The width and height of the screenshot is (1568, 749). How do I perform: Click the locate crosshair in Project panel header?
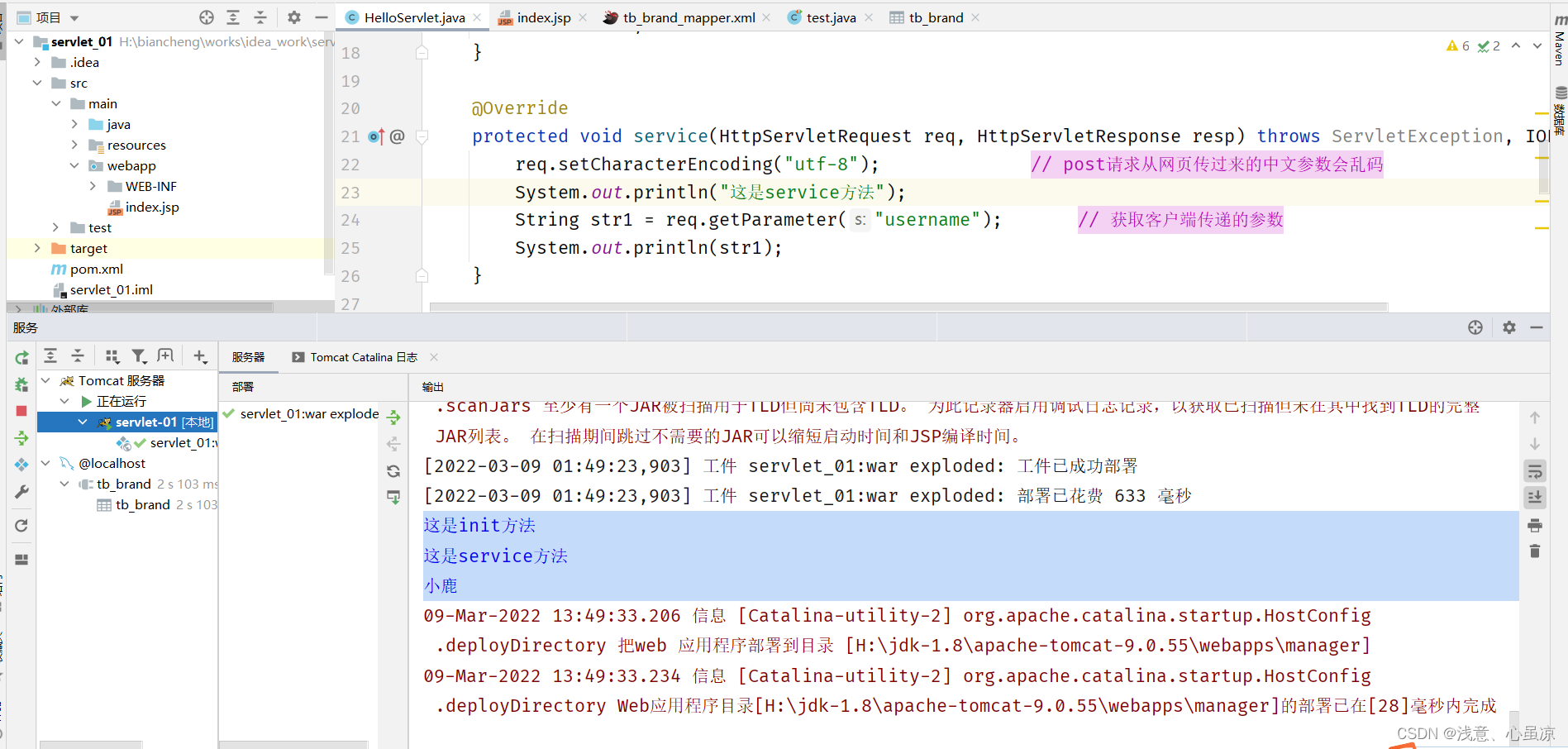point(207,17)
